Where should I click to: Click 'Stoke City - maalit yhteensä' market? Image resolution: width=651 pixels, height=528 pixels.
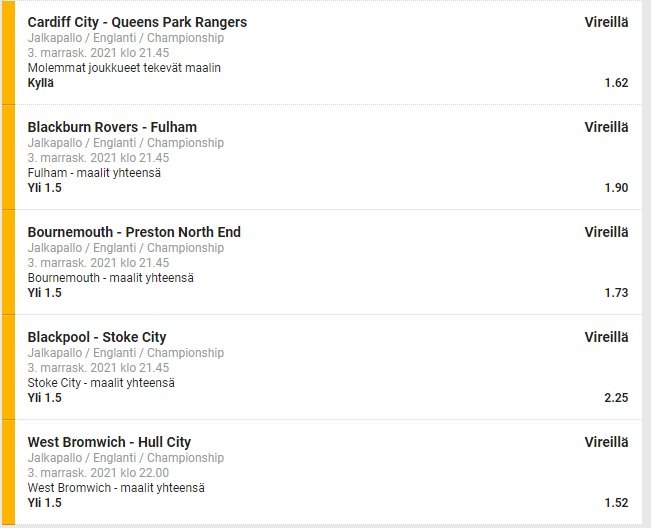click(x=101, y=383)
